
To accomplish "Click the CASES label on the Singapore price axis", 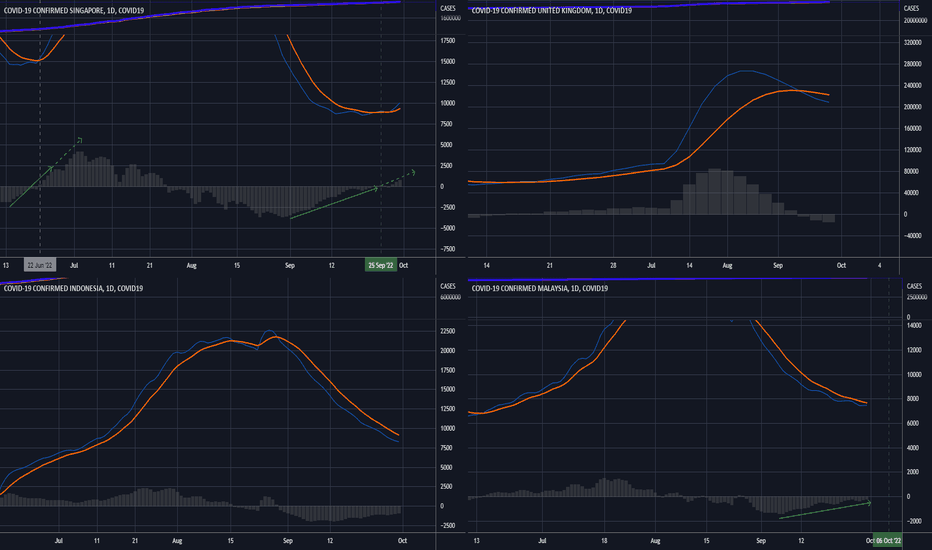I will [448, 8].
